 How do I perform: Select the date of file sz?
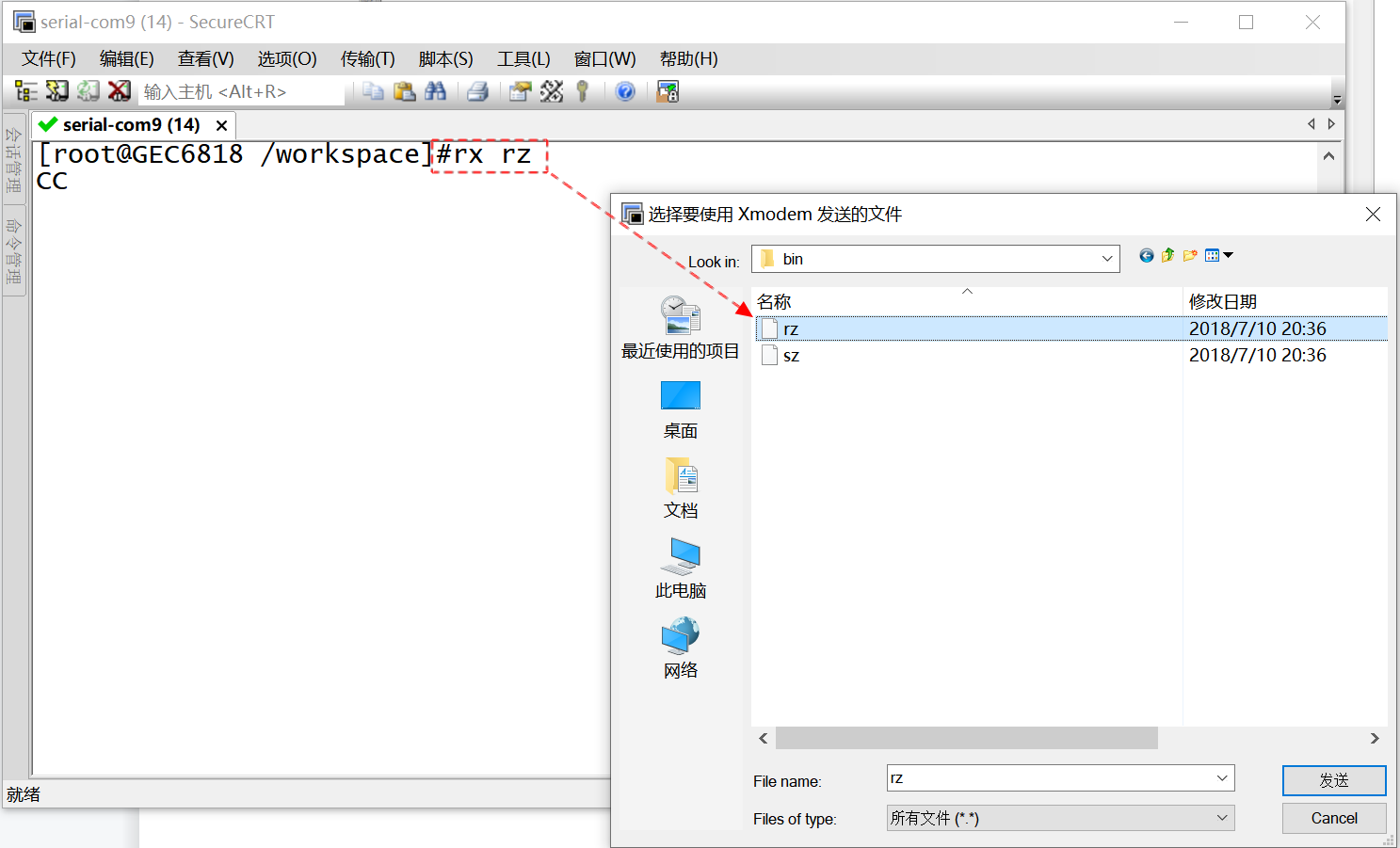click(1257, 355)
